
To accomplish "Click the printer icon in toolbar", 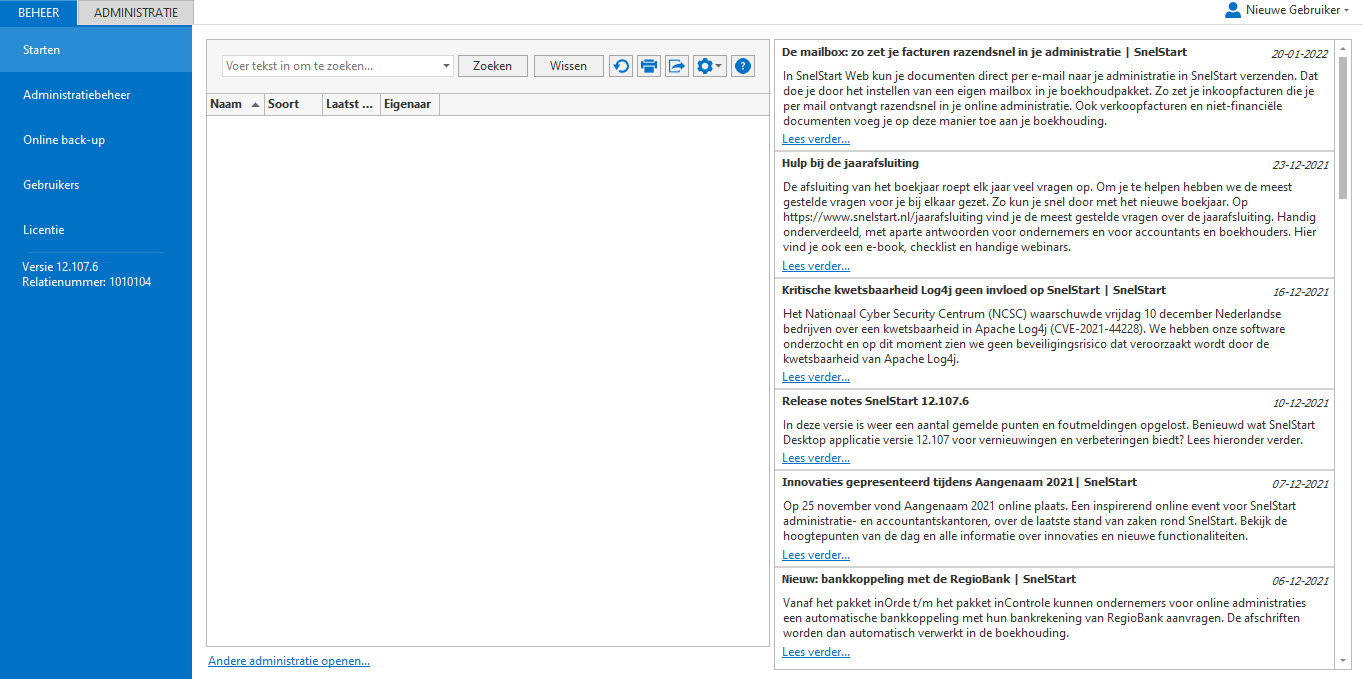I will 649,66.
